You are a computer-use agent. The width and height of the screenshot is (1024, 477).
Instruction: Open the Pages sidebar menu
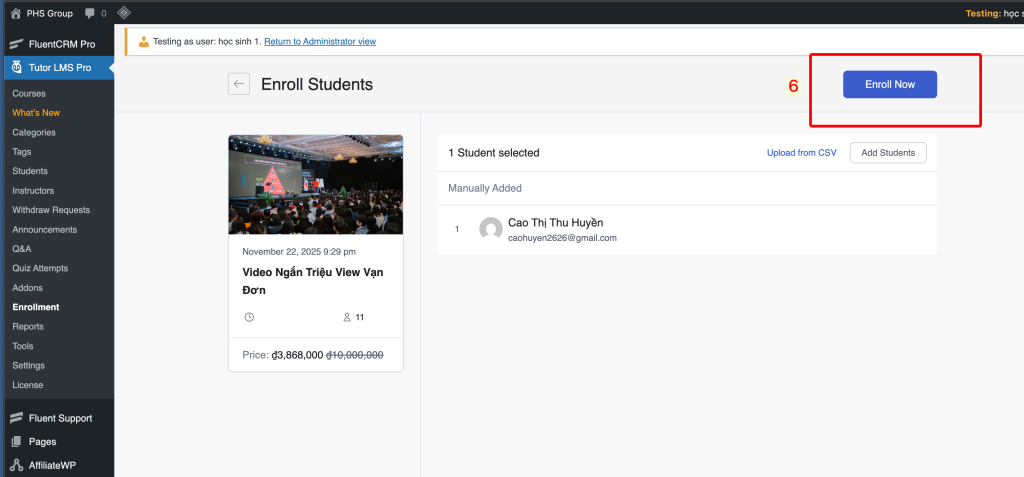tap(42, 441)
